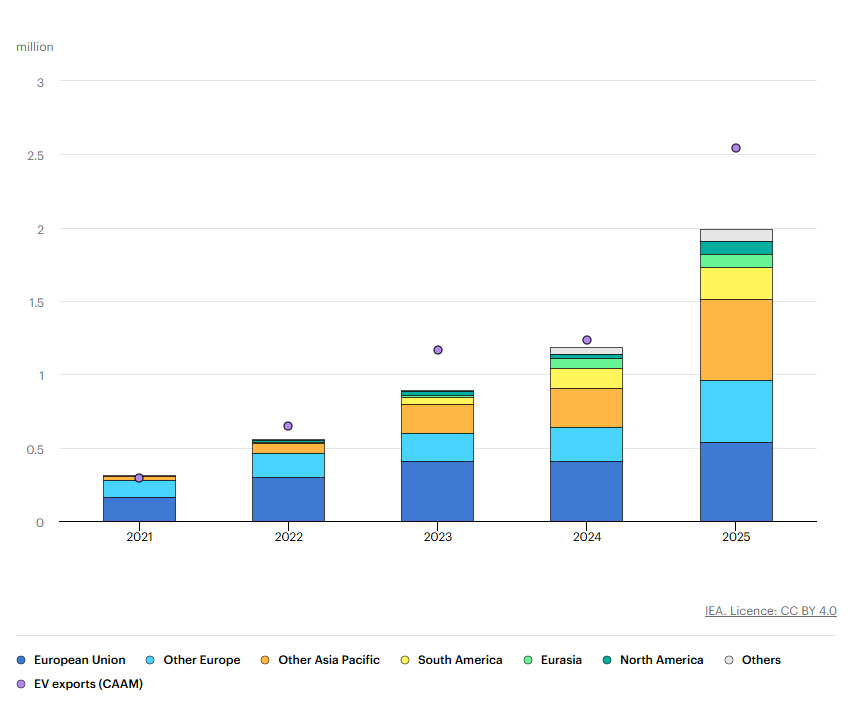The height and width of the screenshot is (702, 851).
Task: Toggle Others legend entry
Action: click(x=753, y=660)
